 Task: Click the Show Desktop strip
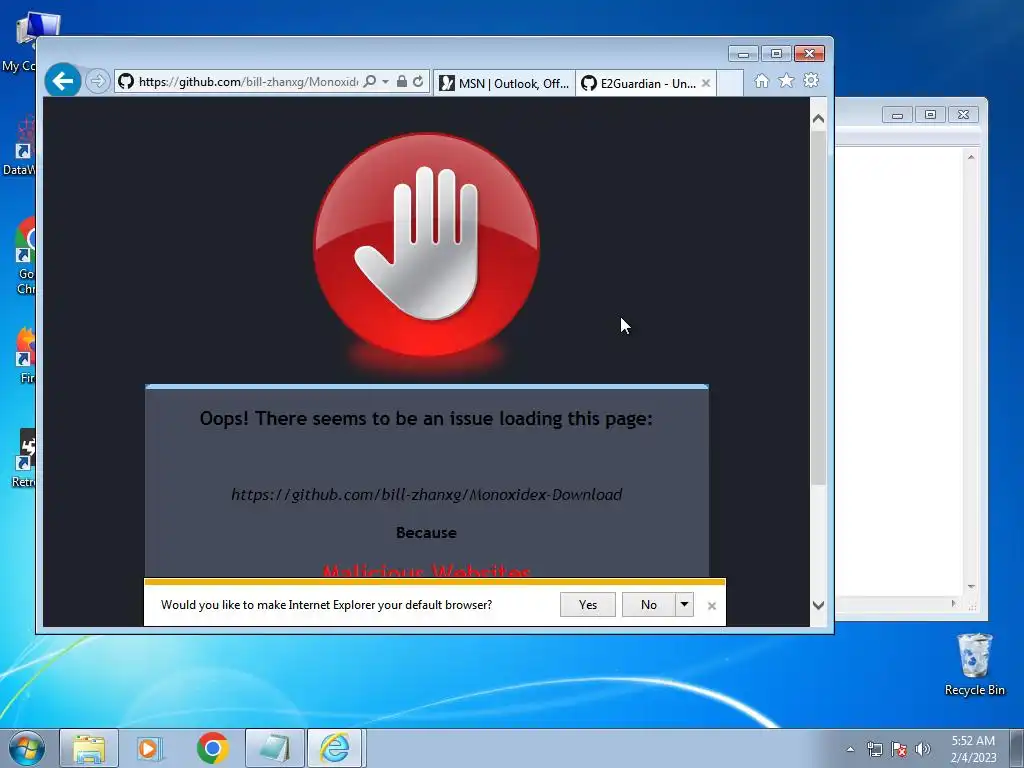coord(1017,748)
